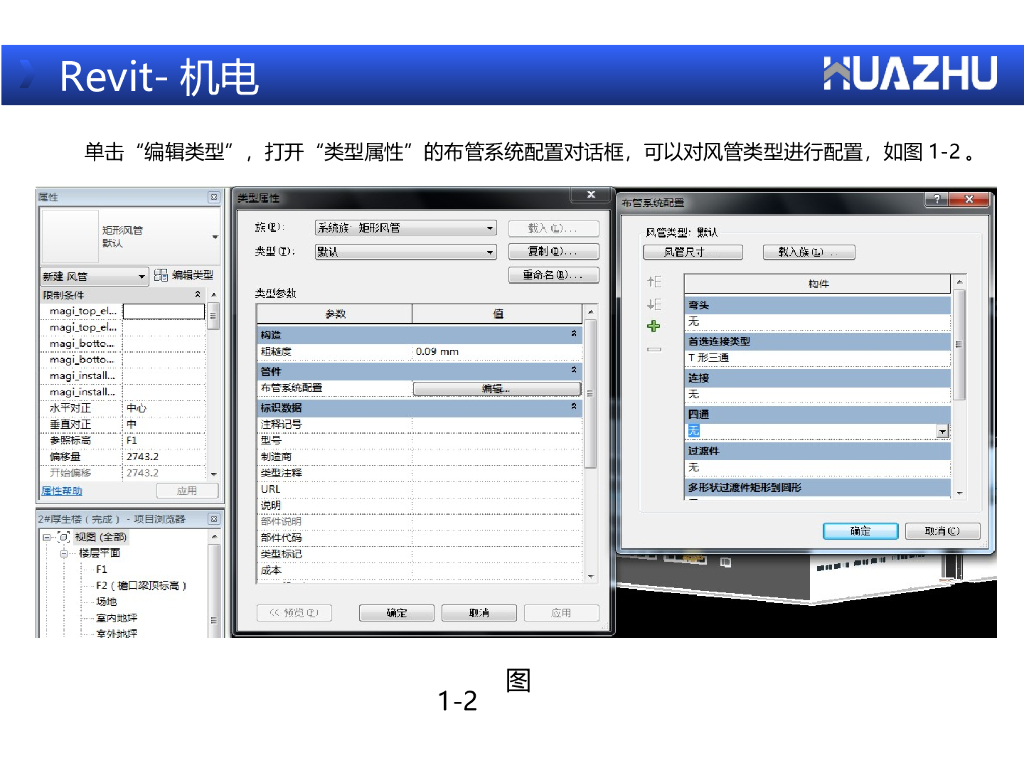Collapse the 管件 parameter group
Viewport: 1024px width, 768px height.
574,370
